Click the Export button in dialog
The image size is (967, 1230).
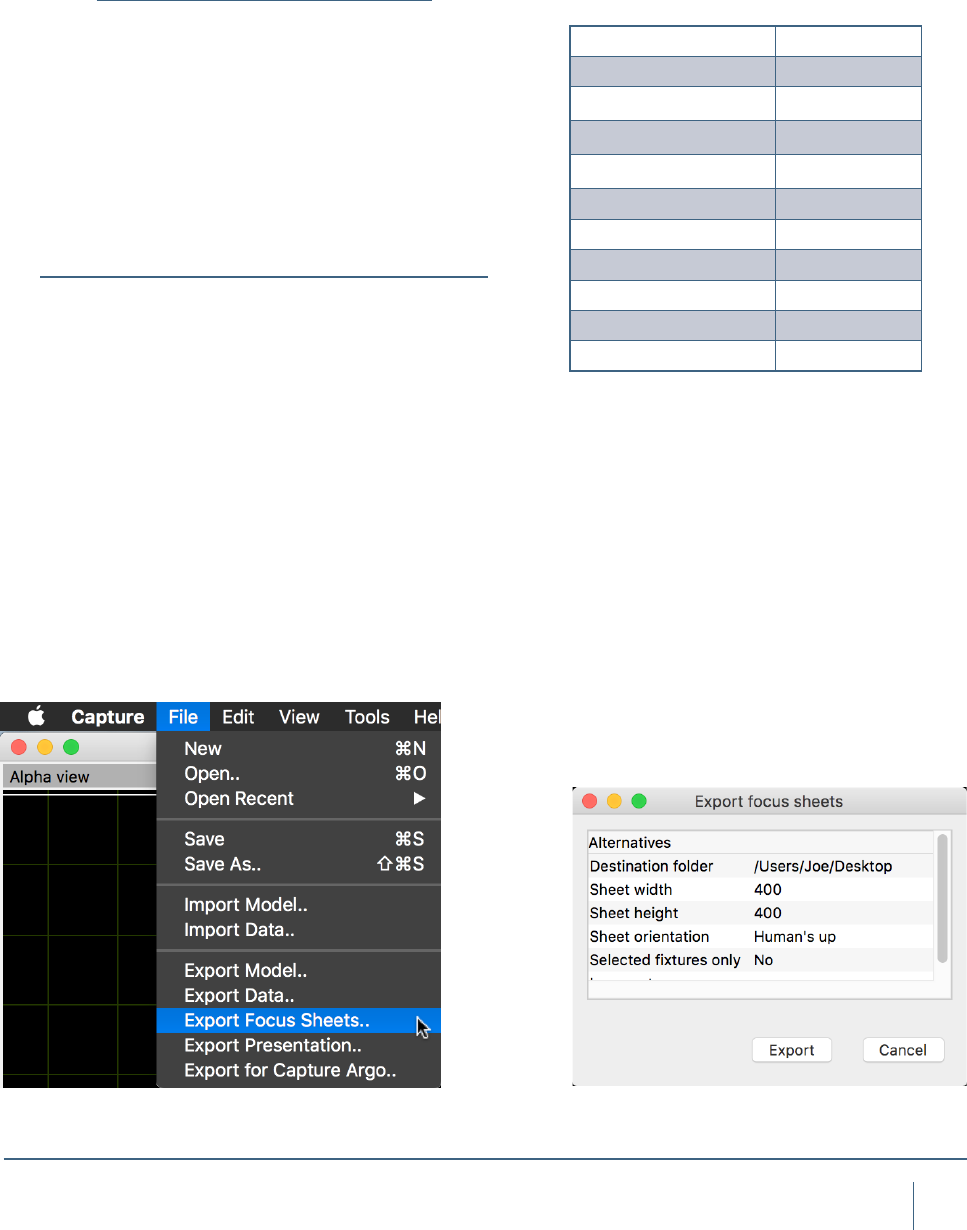(x=792, y=1050)
